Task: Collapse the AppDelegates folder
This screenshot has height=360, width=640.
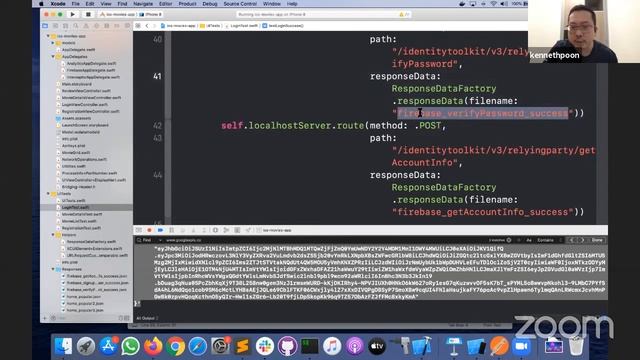Action: coord(53,57)
